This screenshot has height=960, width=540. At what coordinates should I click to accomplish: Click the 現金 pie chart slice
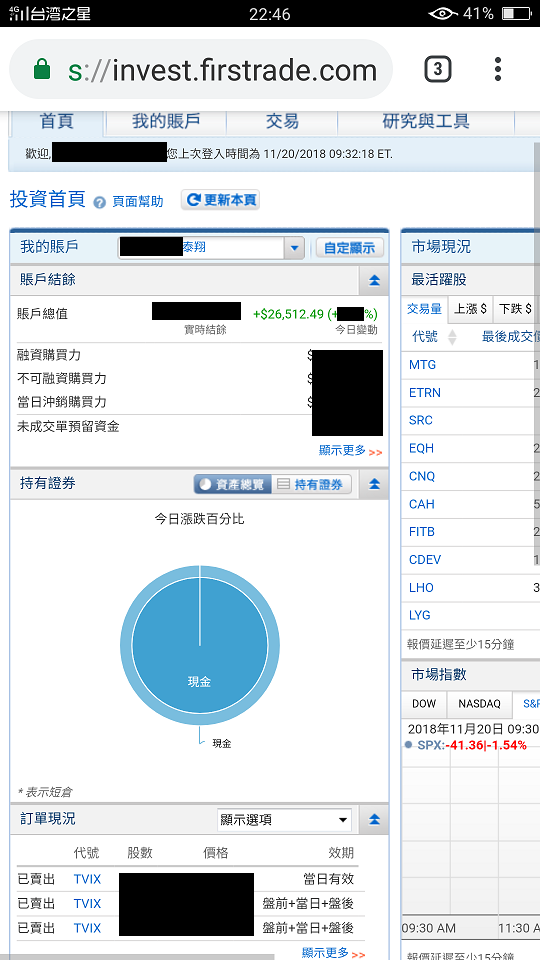pyautogui.click(x=200, y=646)
